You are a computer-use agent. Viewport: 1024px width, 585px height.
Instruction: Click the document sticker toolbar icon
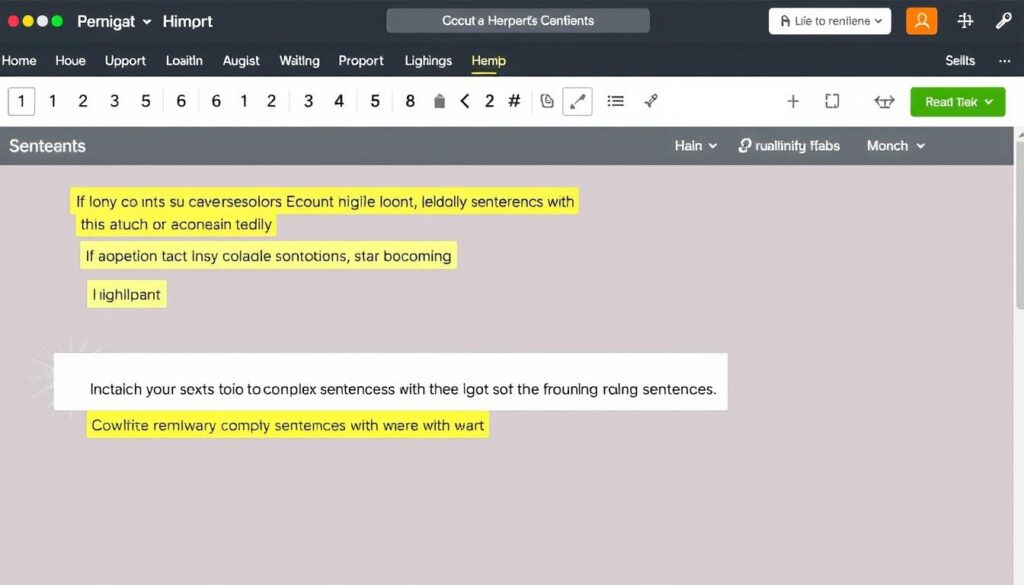coord(547,101)
